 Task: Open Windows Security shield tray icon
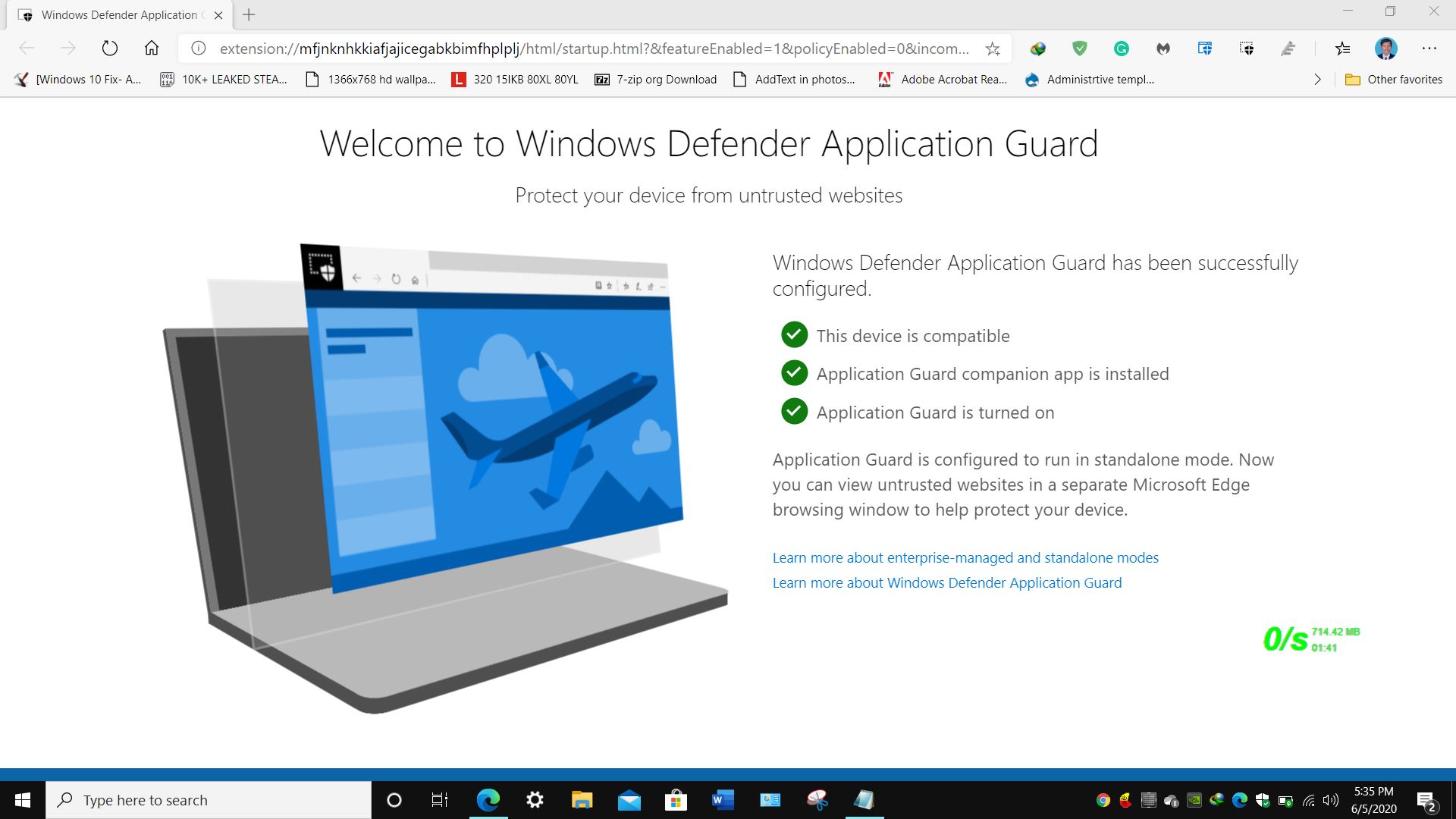pyautogui.click(x=1263, y=800)
